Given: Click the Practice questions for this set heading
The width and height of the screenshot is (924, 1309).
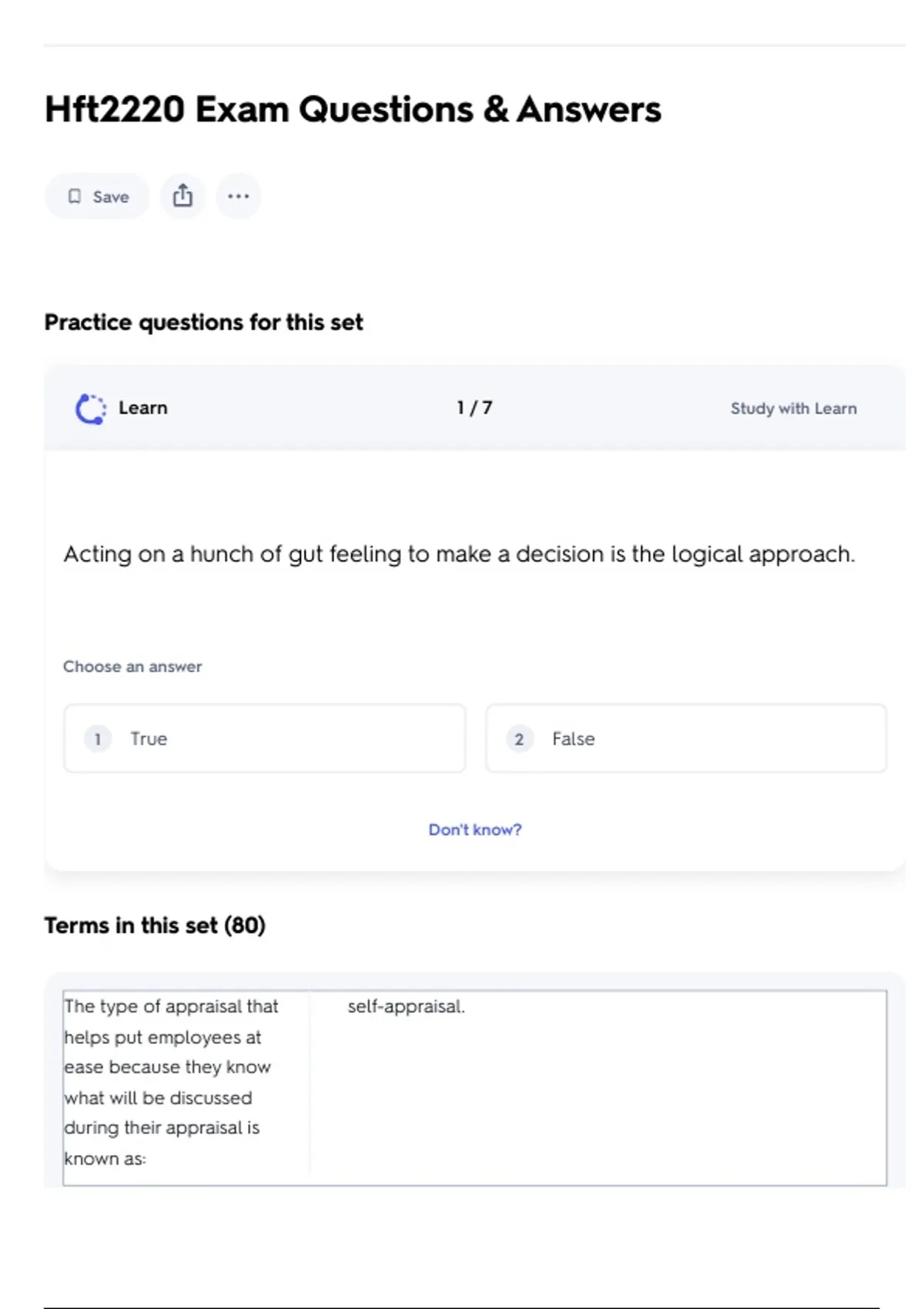Looking at the screenshot, I should (x=203, y=323).
